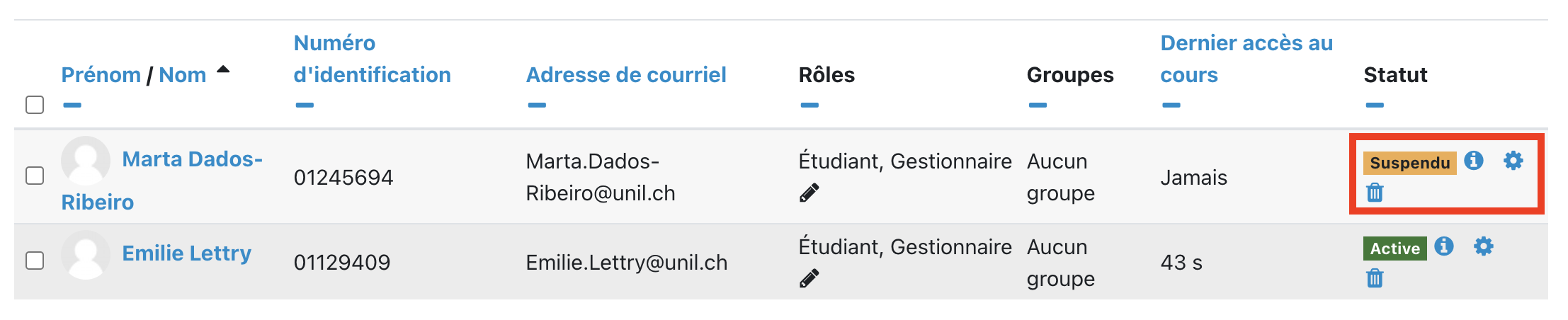
Task: Click trash icon to unenrol Marta Dados-Ribeiro
Action: (x=1375, y=193)
